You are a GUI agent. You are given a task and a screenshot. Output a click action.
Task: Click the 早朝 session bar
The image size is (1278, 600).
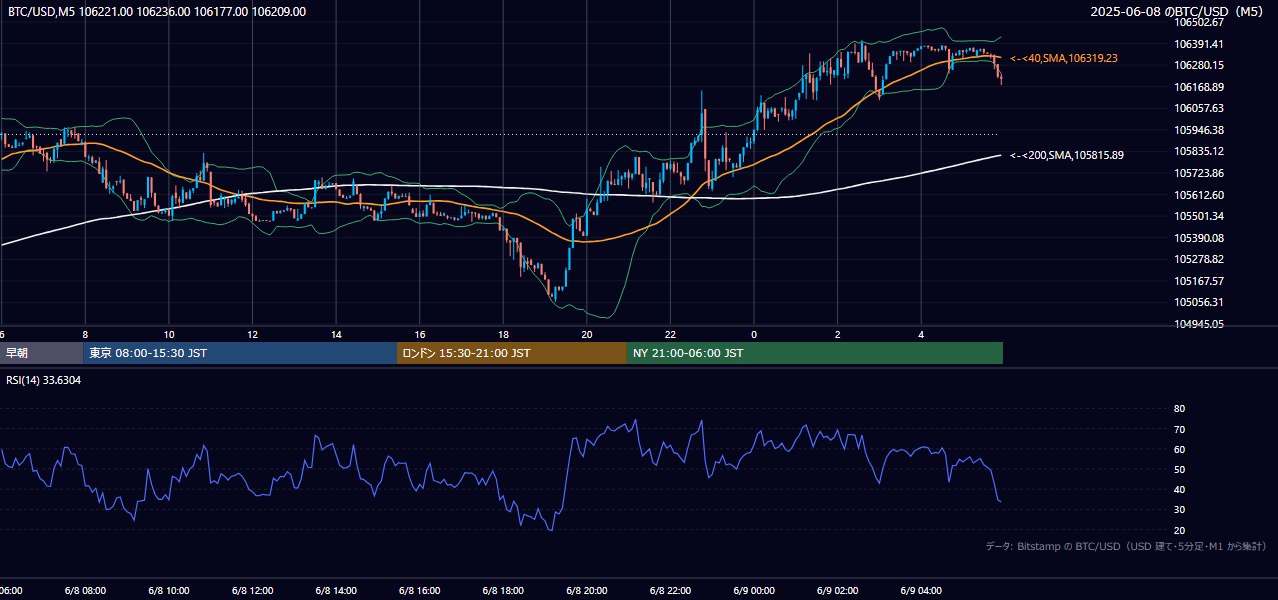(x=41, y=353)
